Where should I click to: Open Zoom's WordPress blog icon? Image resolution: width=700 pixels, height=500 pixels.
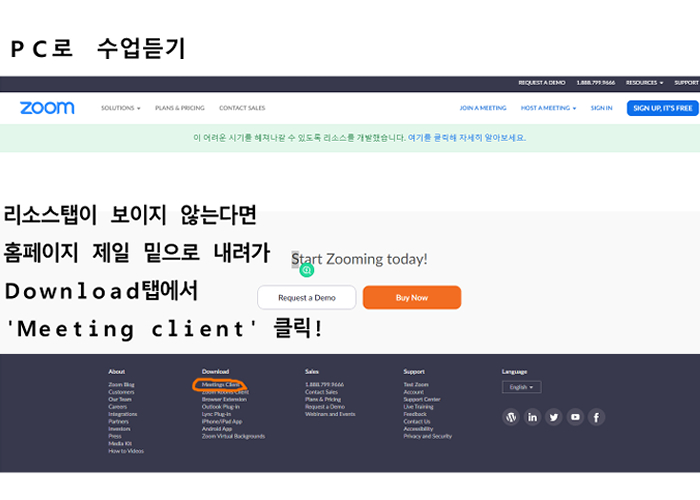(x=511, y=417)
